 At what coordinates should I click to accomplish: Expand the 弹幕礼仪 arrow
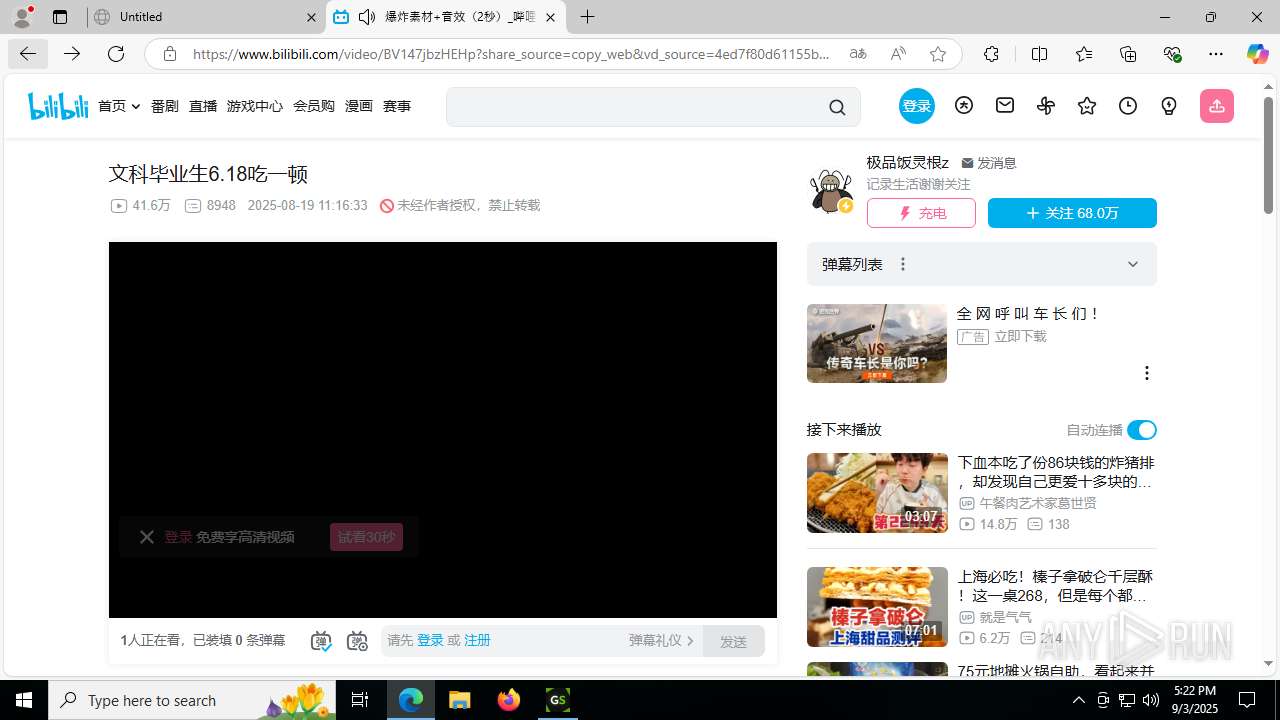click(690, 641)
